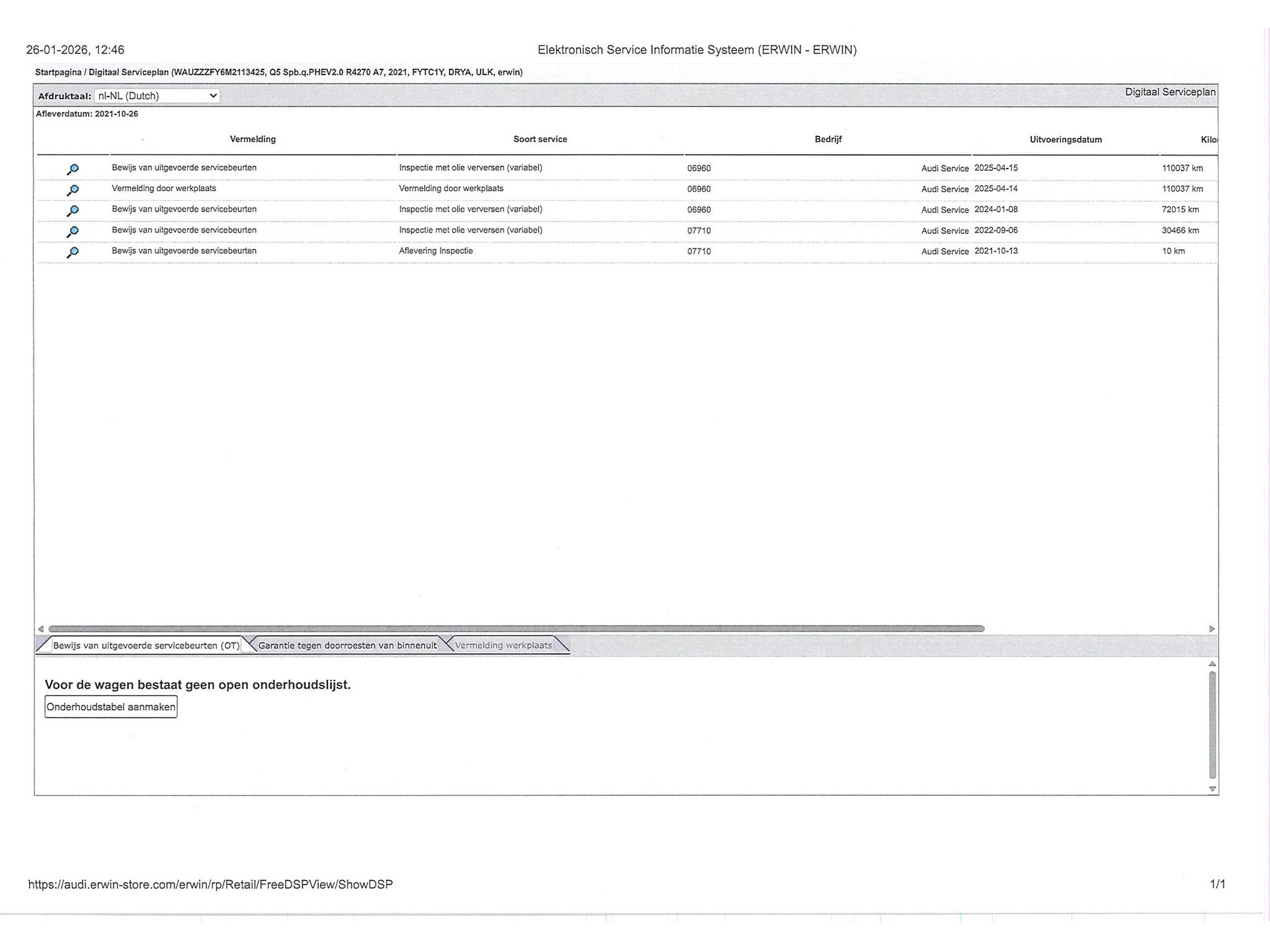Click the Bedrijf column header
This screenshot has height=952, width=1270.
(827, 139)
